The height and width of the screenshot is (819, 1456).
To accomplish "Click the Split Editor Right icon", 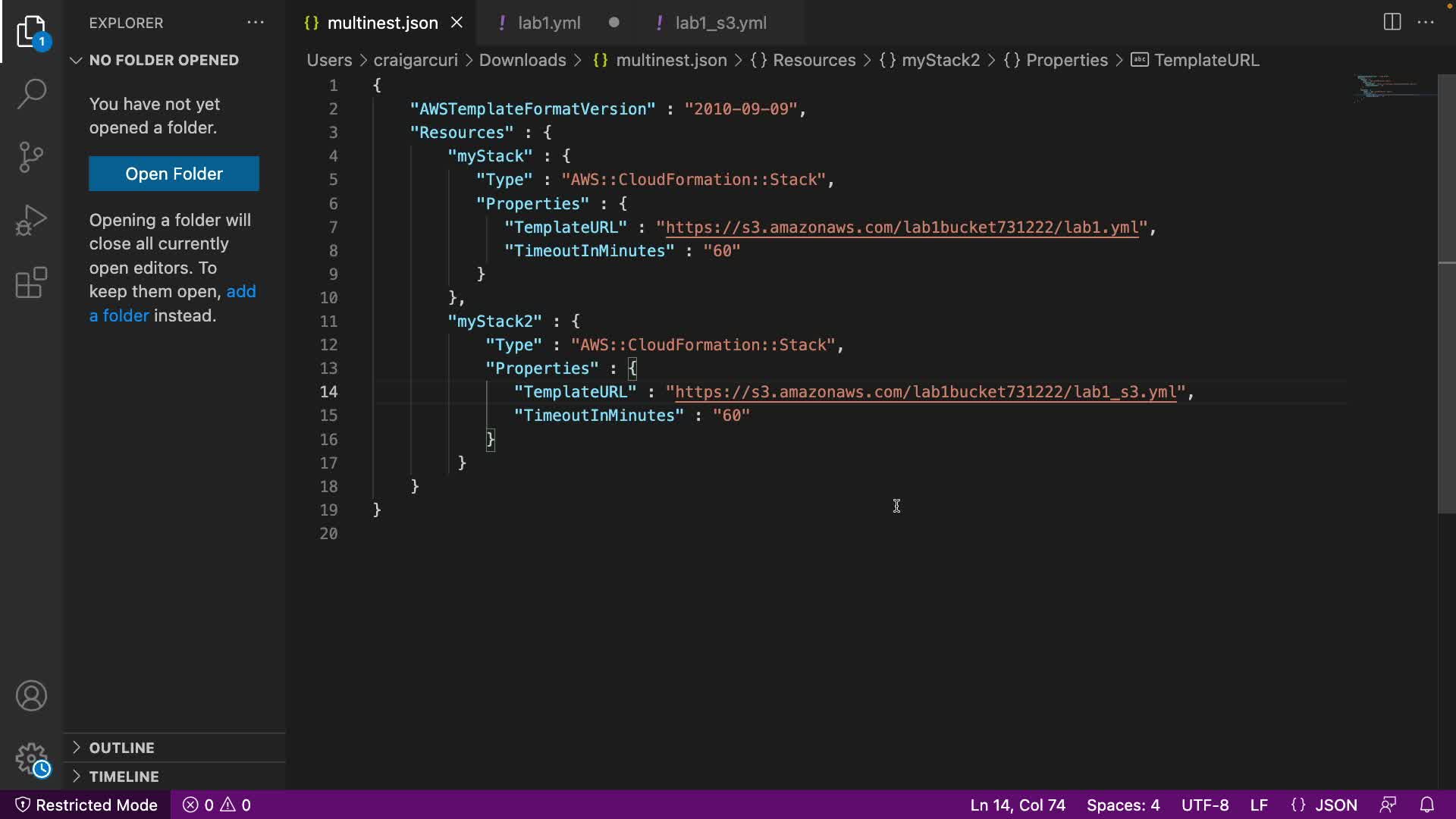I will click(1392, 22).
